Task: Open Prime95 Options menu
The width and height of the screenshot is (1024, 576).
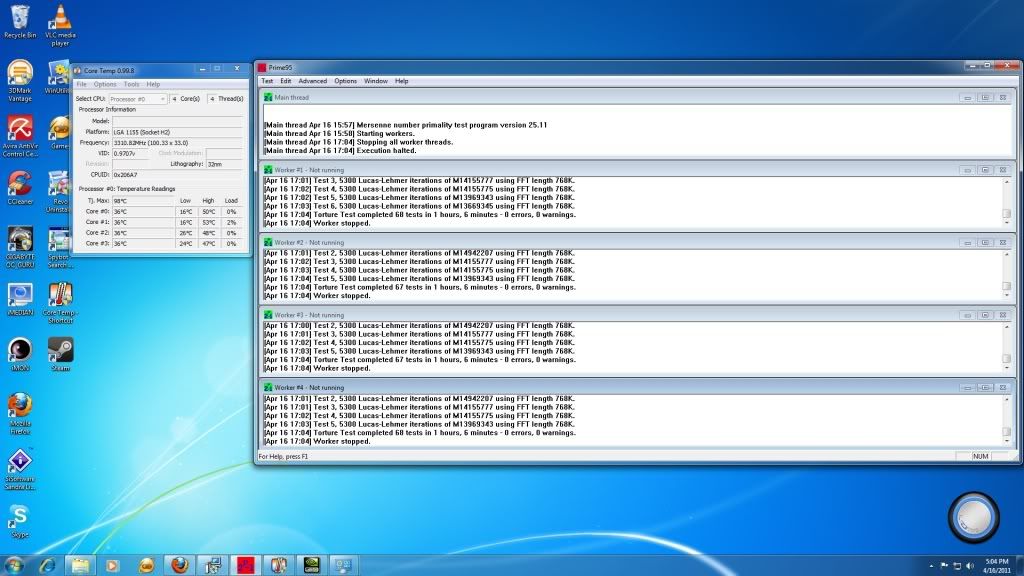Action: point(345,81)
